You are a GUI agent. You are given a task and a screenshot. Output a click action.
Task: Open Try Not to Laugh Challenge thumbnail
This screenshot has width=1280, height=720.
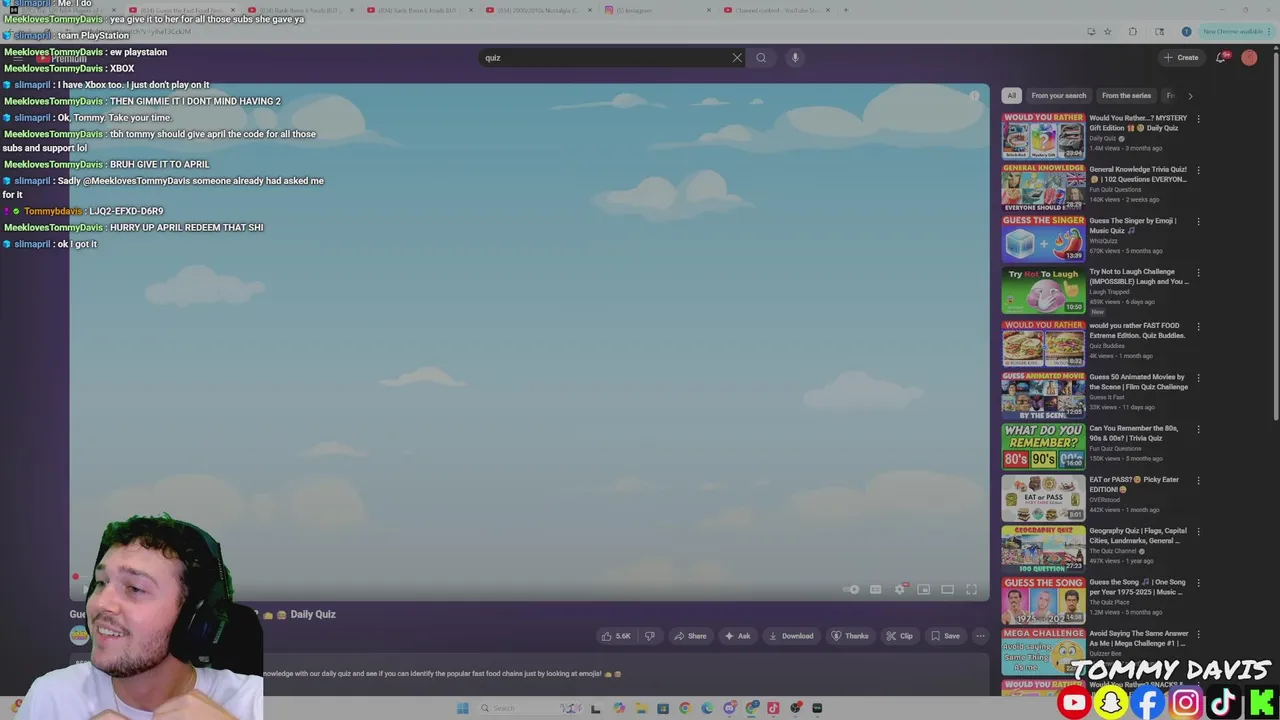coord(1043,290)
